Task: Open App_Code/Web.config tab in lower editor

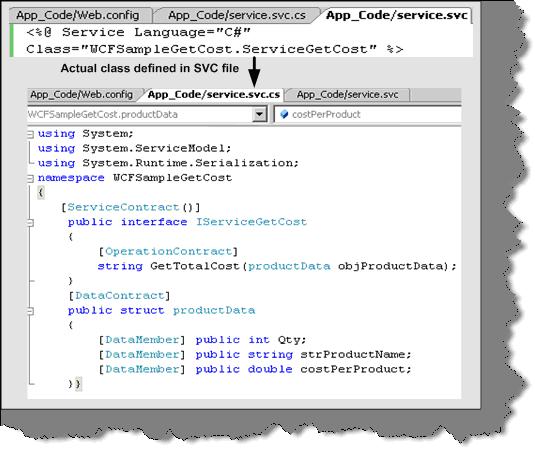Action: (x=82, y=95)
